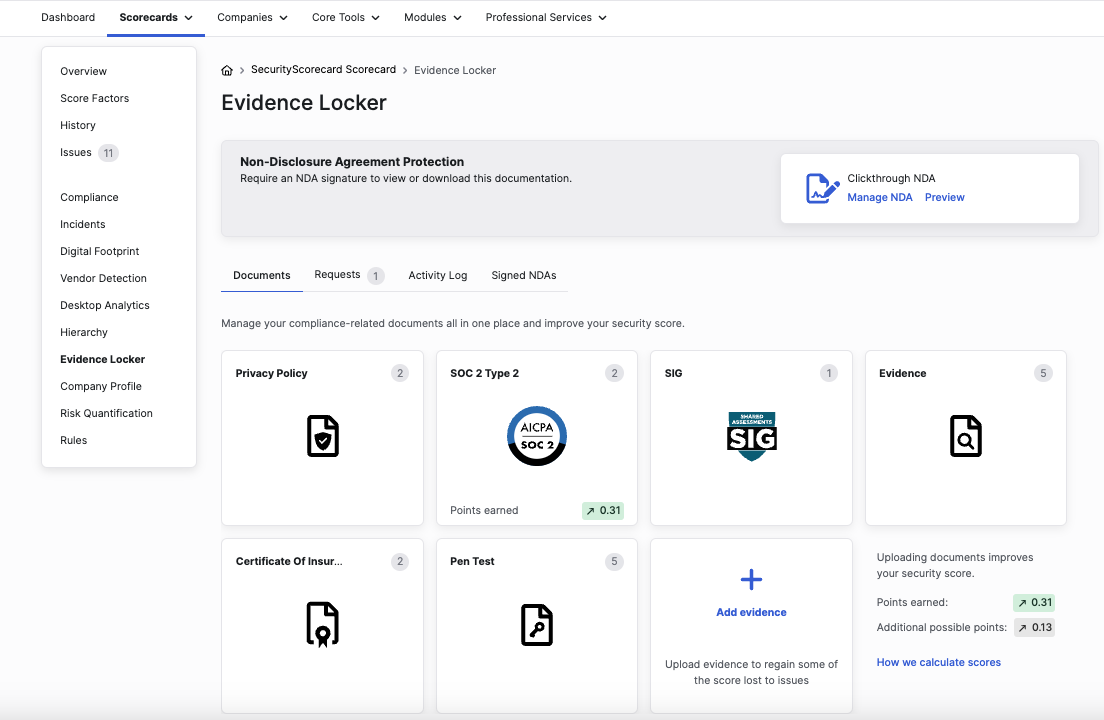Screen dimensions: 1104x720
Task: Click the Non-Disclosure Agreement Protection heading
Action: [x=352, y=161]
